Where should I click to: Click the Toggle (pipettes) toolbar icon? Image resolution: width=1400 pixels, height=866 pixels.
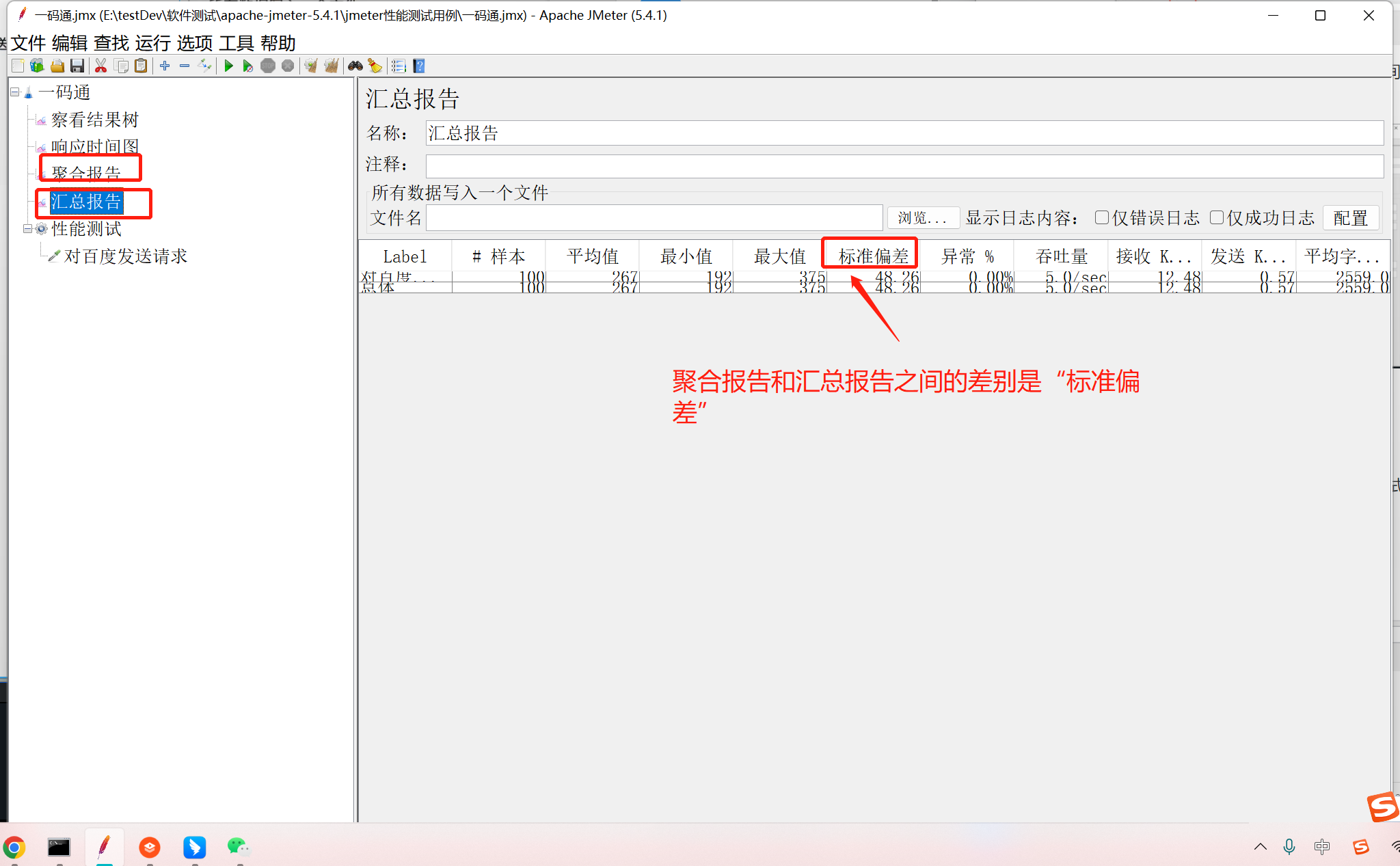[204, 66]
